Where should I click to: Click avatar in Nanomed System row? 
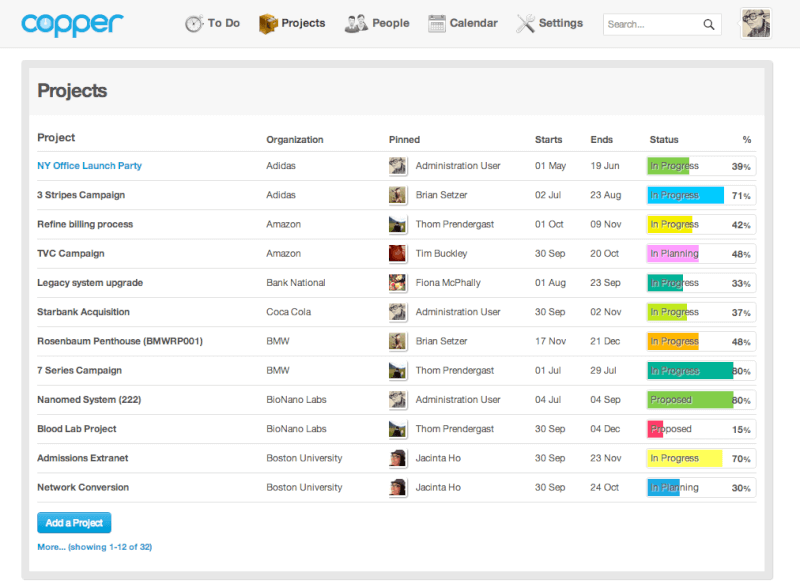[397, 400]
